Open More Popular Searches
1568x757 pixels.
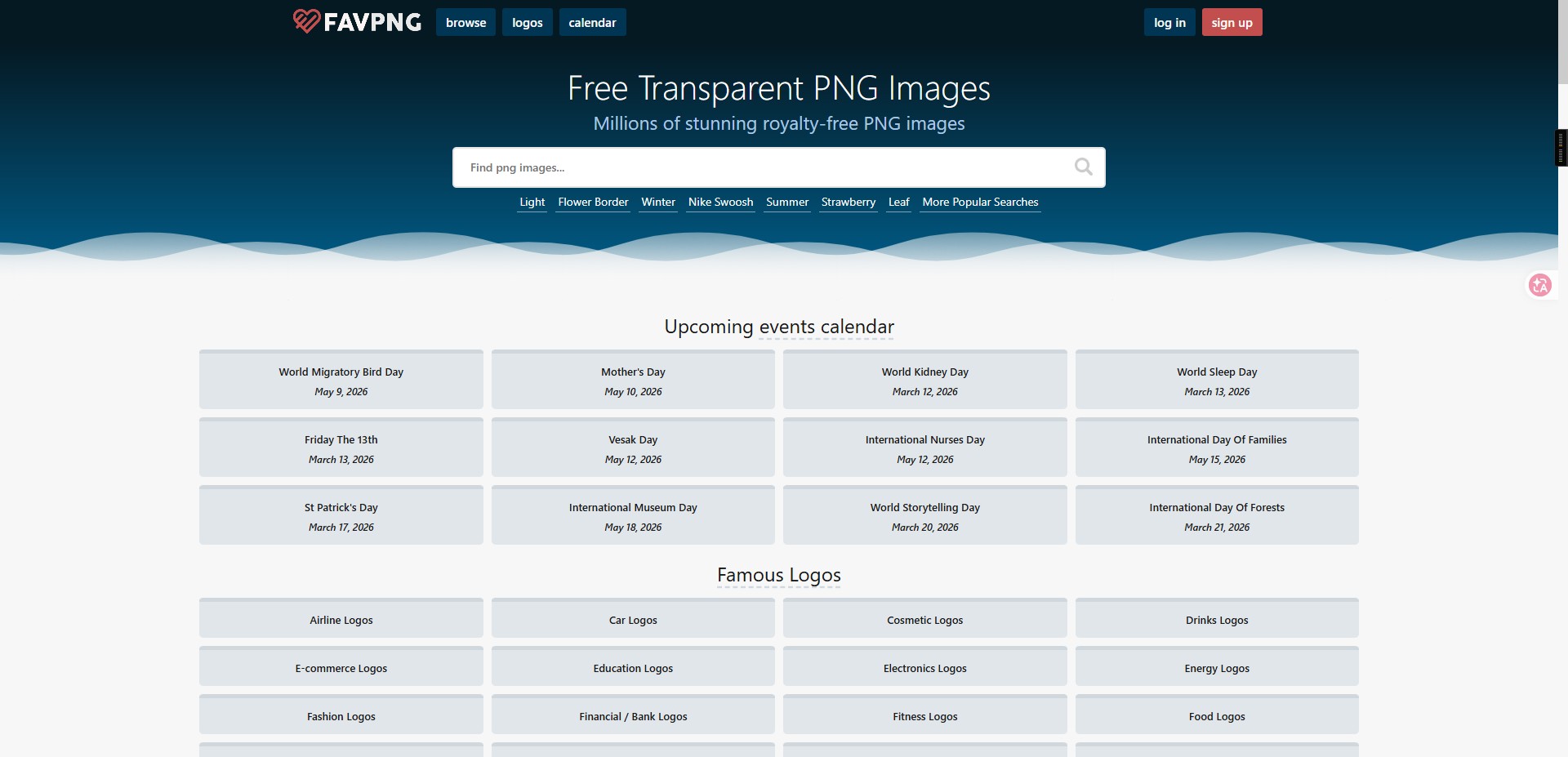tap(980, 202)
